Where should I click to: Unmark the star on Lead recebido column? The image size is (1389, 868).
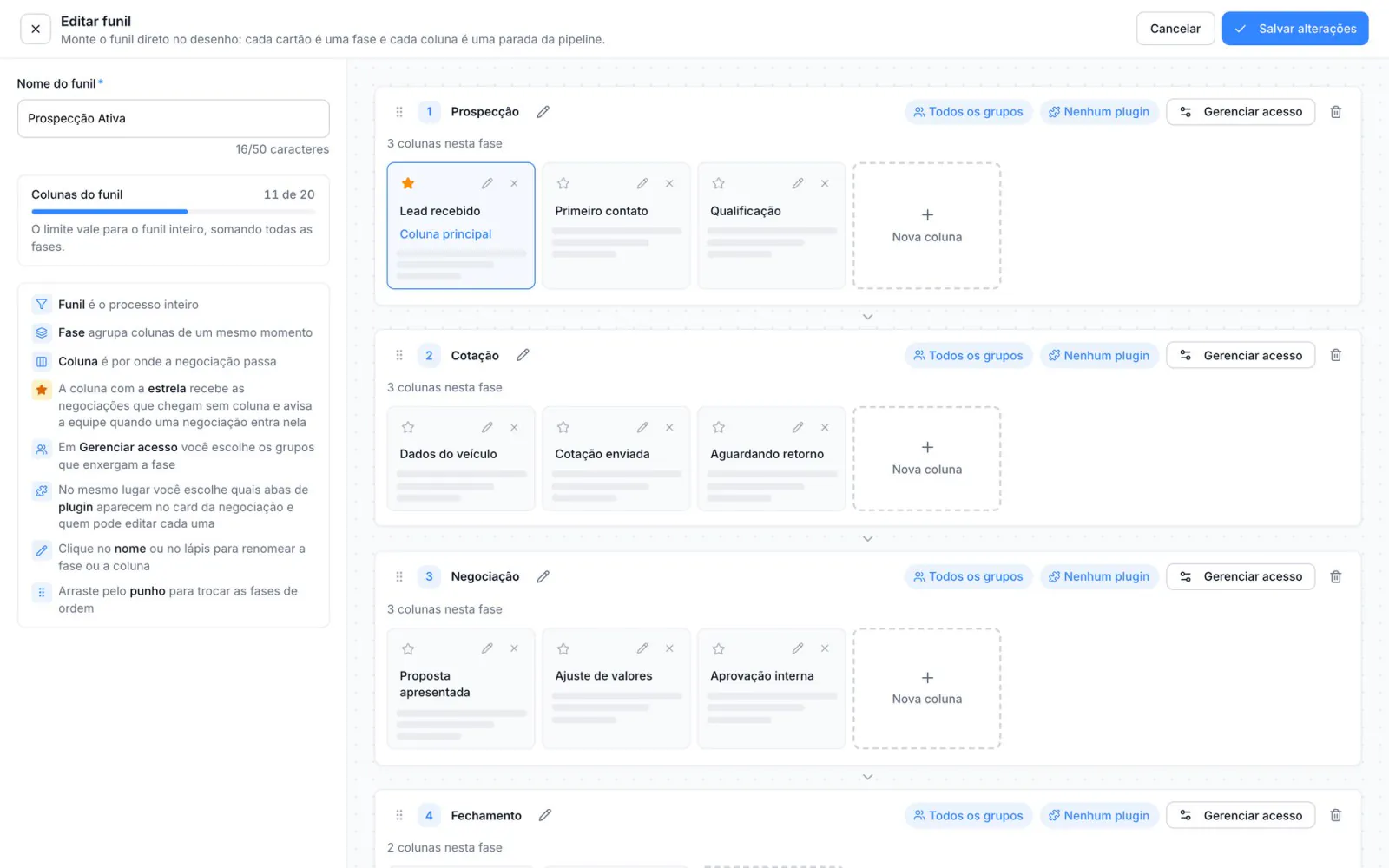point(408,183)
